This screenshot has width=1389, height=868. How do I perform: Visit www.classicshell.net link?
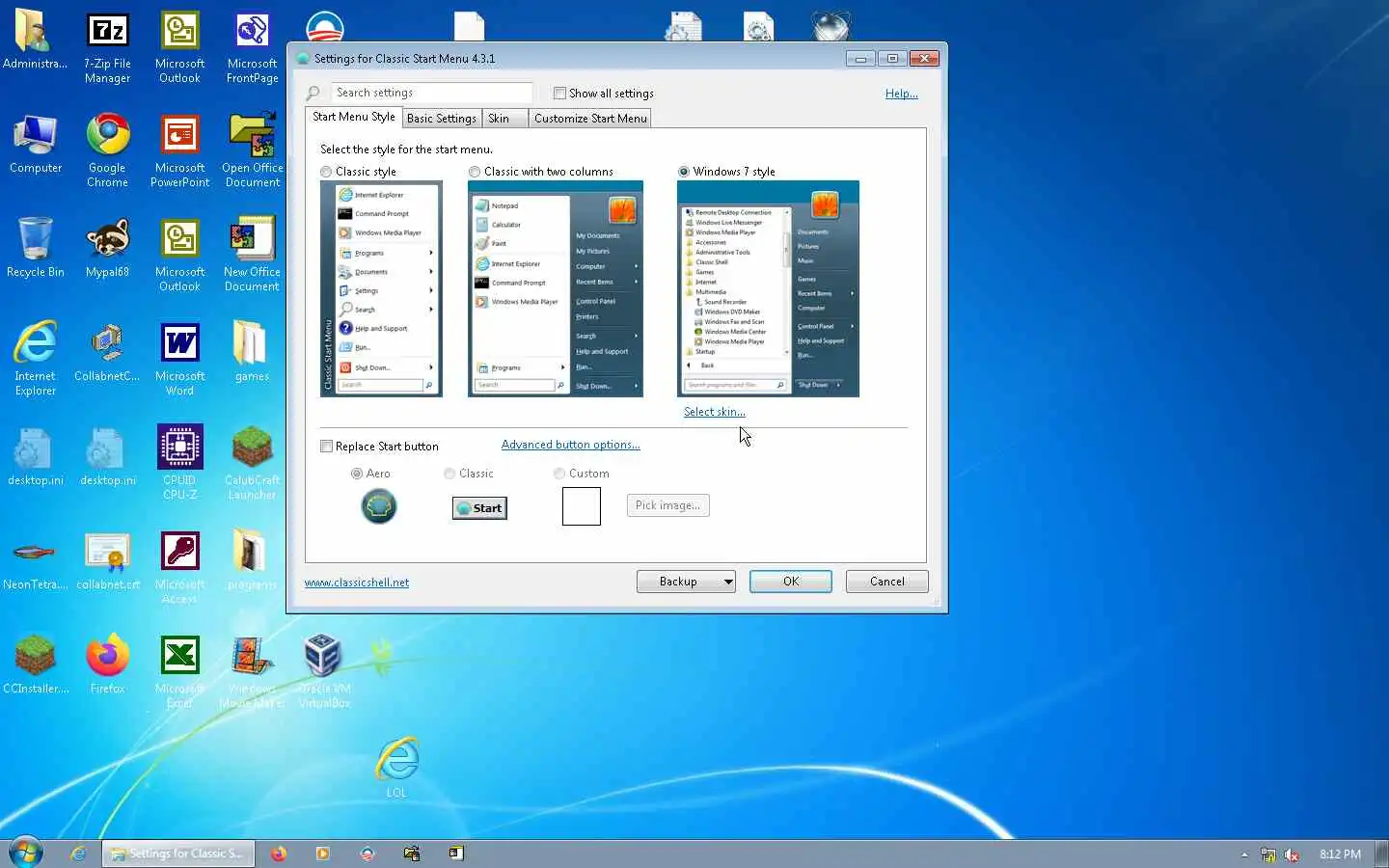(x=357, y=583)
